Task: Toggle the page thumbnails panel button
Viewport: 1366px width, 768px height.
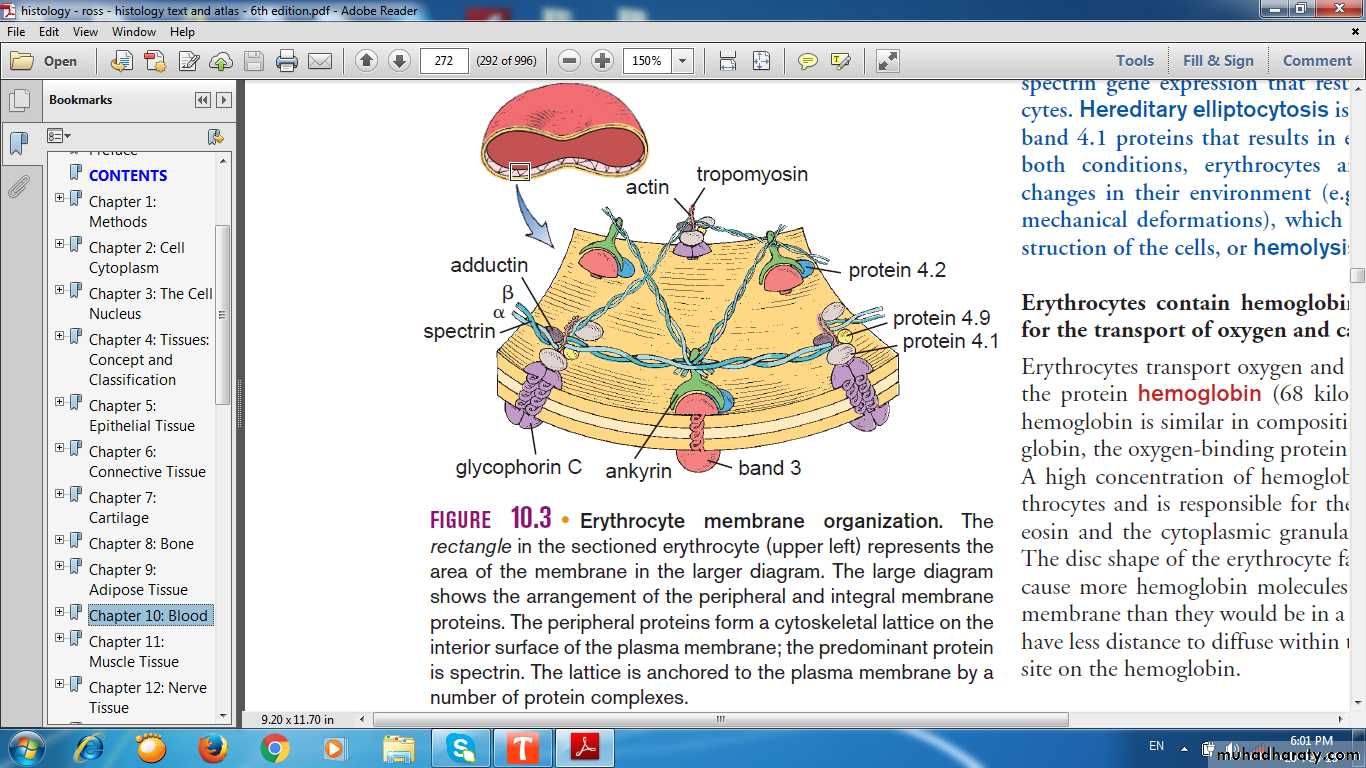Action: (19, 101)
